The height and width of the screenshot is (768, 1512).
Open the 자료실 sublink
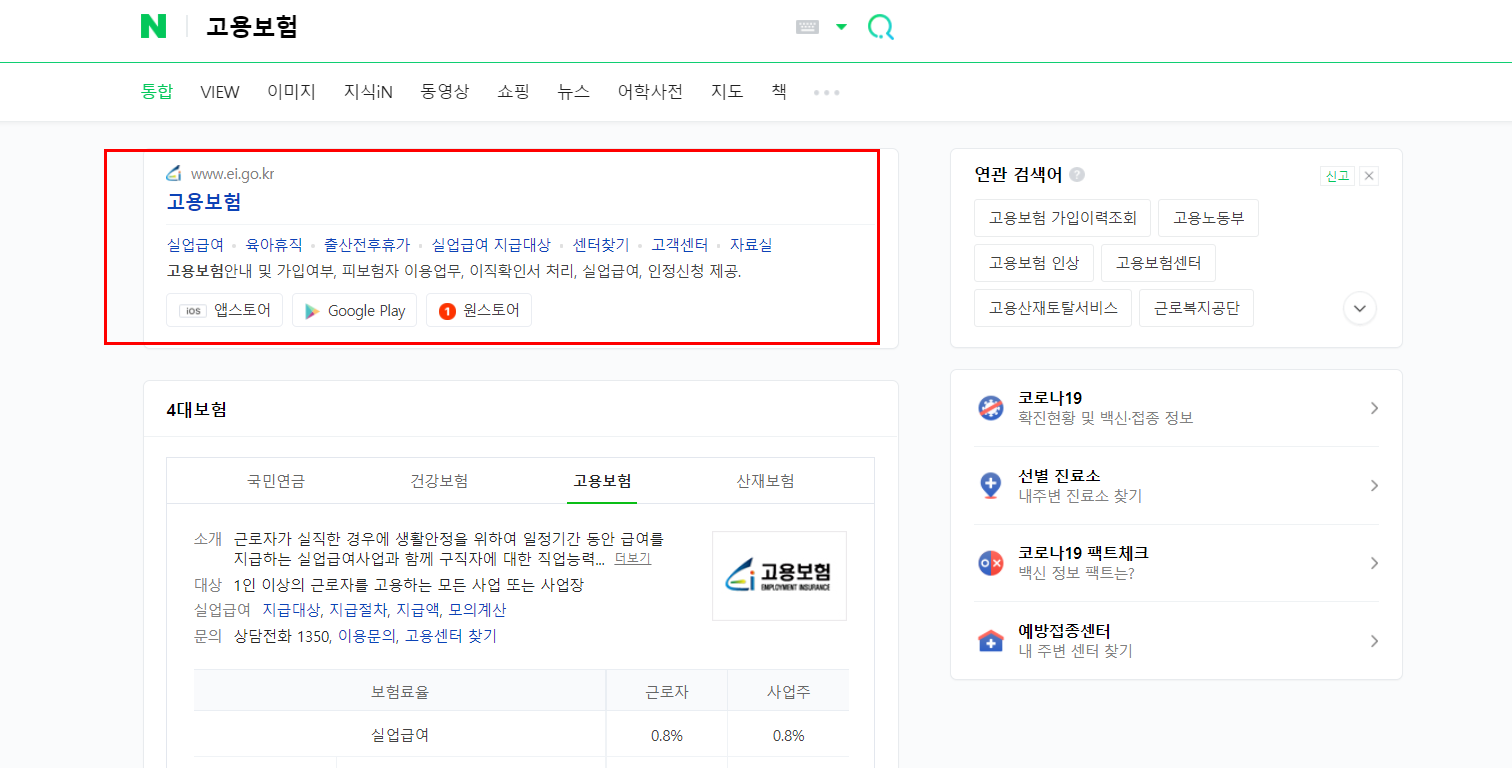point(751,245)
